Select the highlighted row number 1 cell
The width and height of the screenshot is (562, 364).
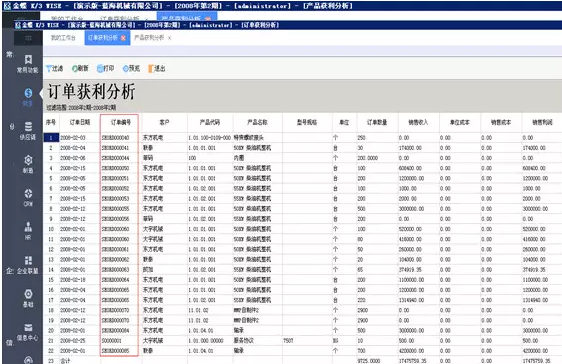(51, 138)
